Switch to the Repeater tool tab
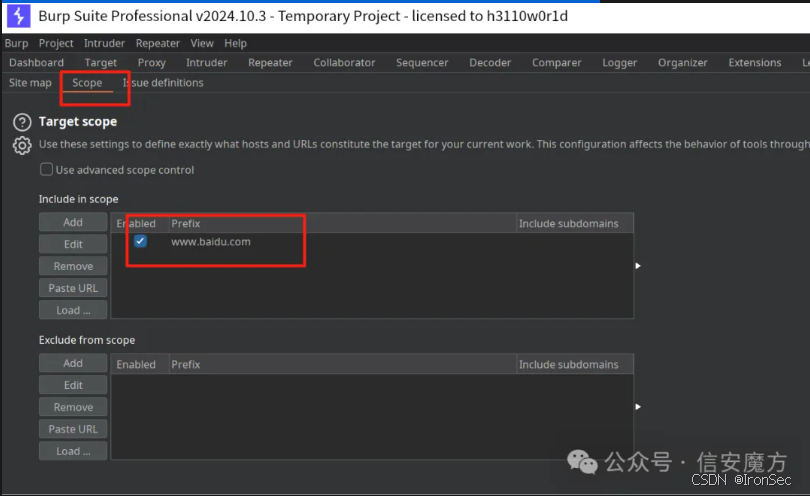Image resolution: width=810 pixels, height=496 pixels. (270, 63)
